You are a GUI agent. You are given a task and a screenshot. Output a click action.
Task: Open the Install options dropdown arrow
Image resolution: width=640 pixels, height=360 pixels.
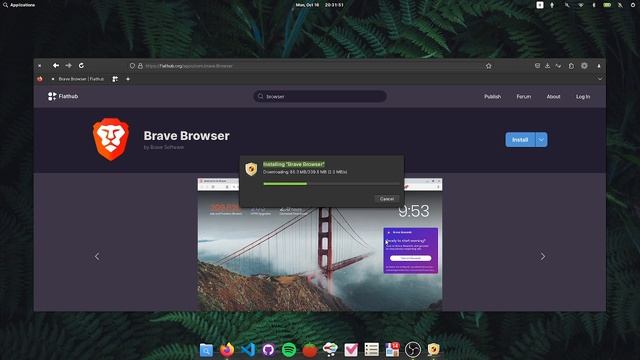(541, 140)
